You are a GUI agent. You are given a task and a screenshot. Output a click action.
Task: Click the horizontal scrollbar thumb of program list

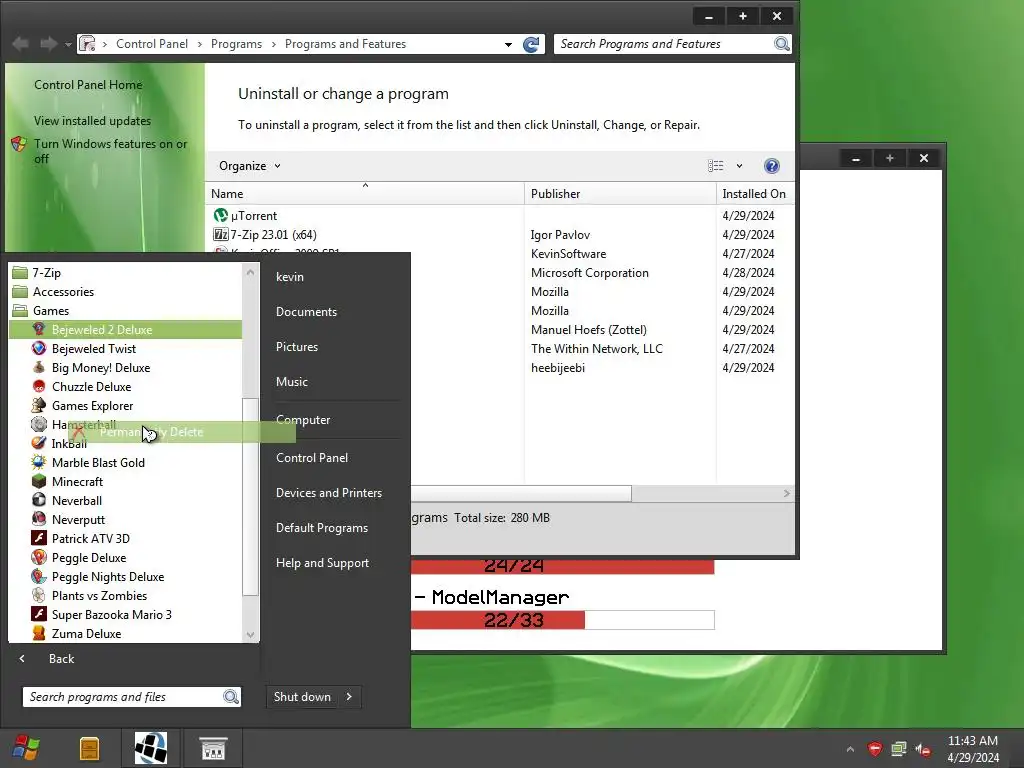520,494
